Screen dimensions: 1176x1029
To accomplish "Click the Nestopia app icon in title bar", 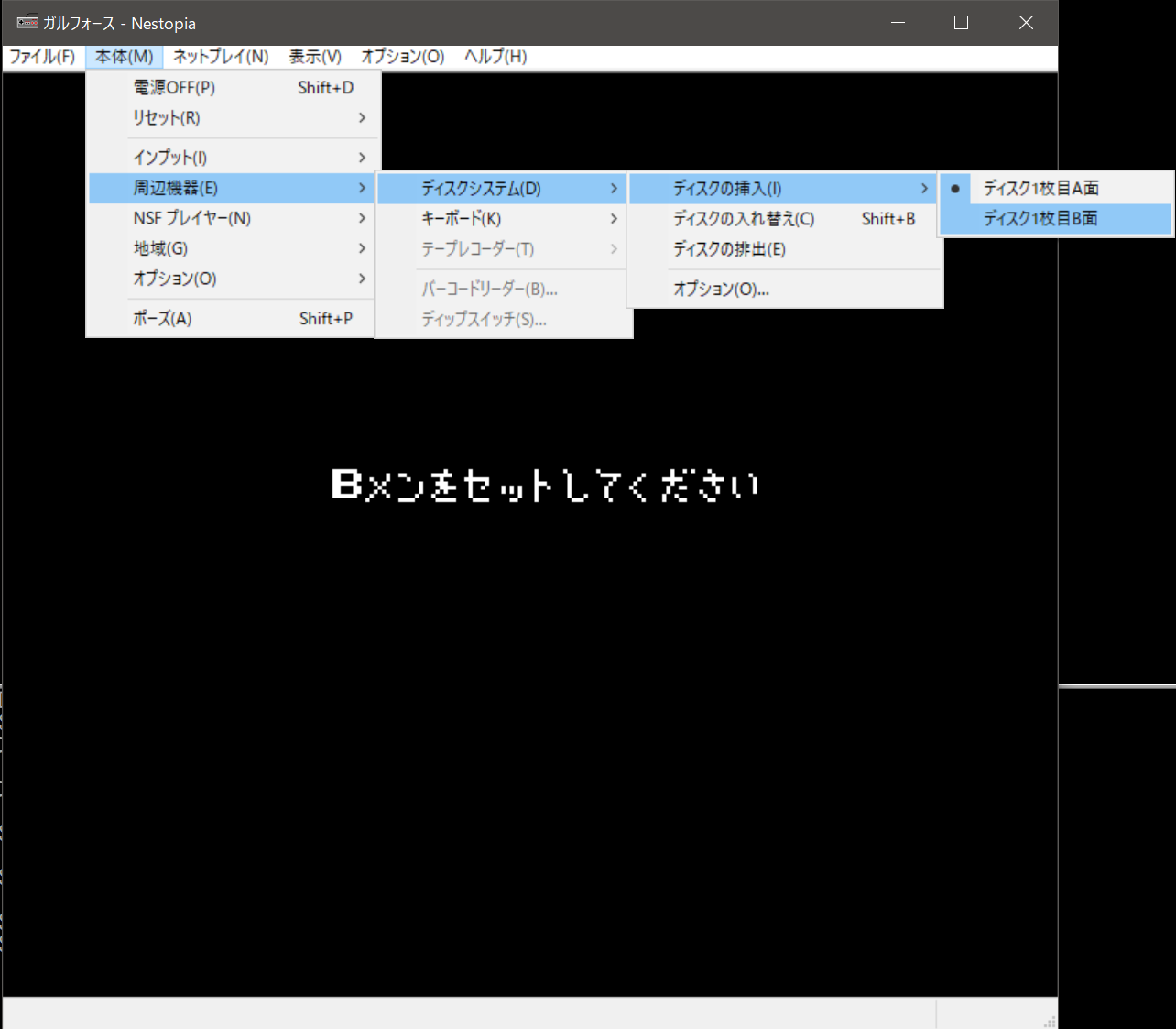I will point(27,22).
